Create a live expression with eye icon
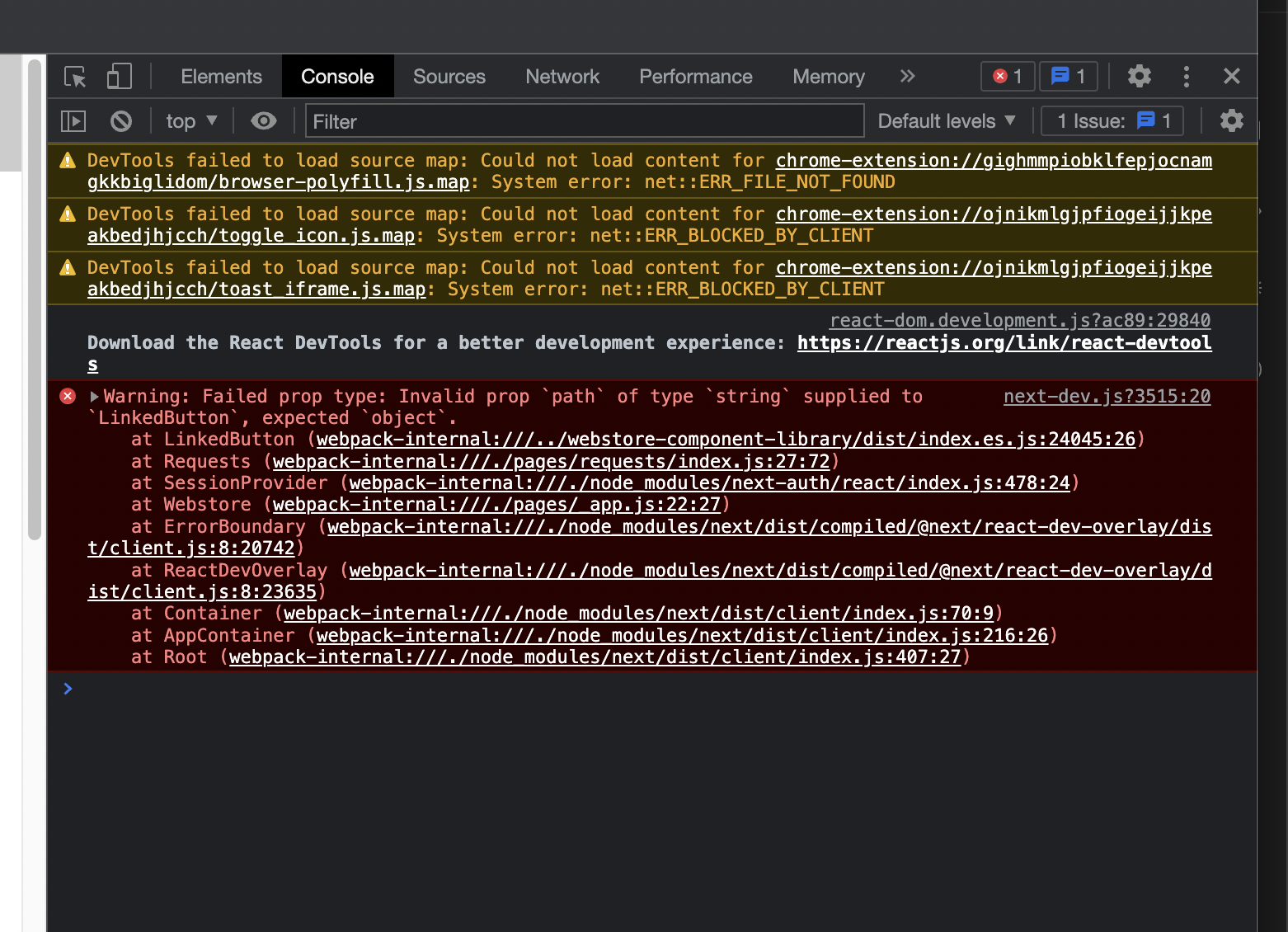 264,121
